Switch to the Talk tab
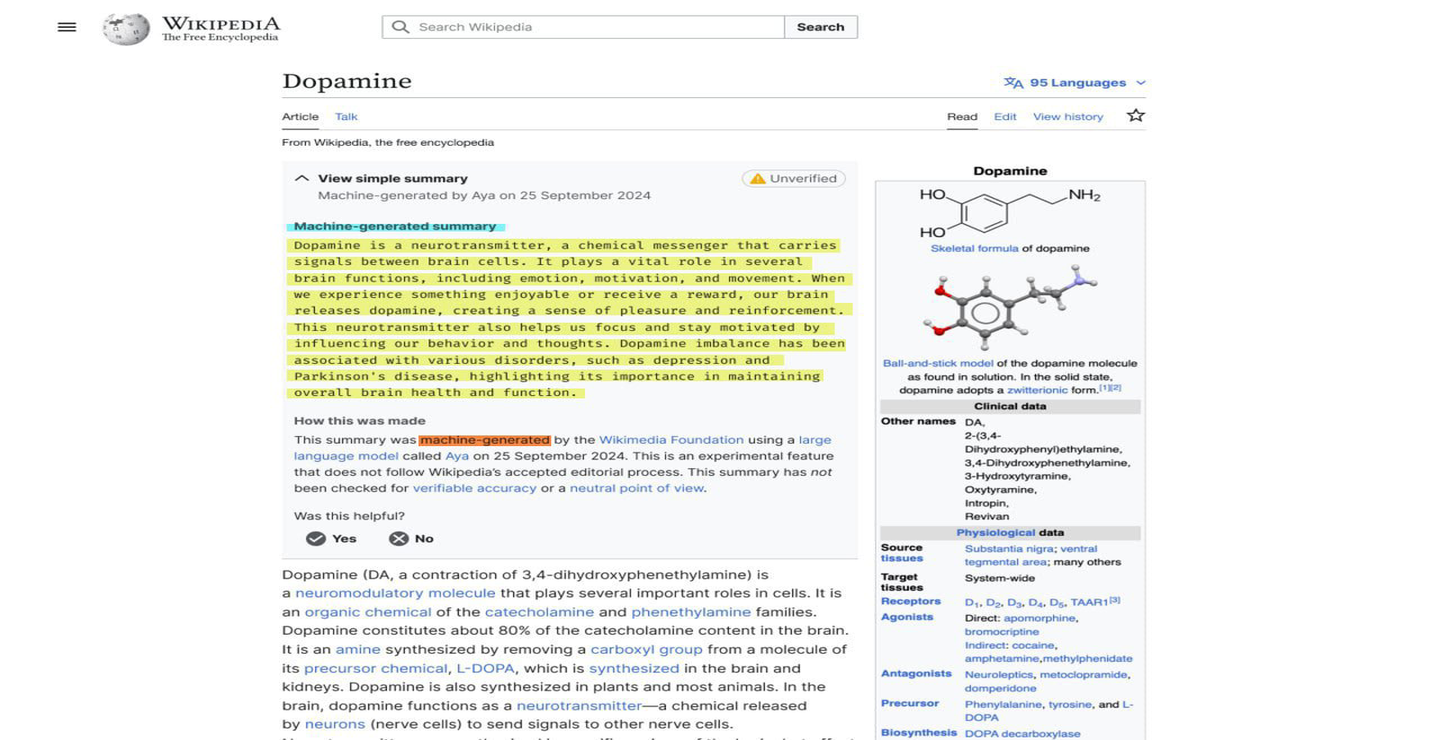 [x=346, y=117]
